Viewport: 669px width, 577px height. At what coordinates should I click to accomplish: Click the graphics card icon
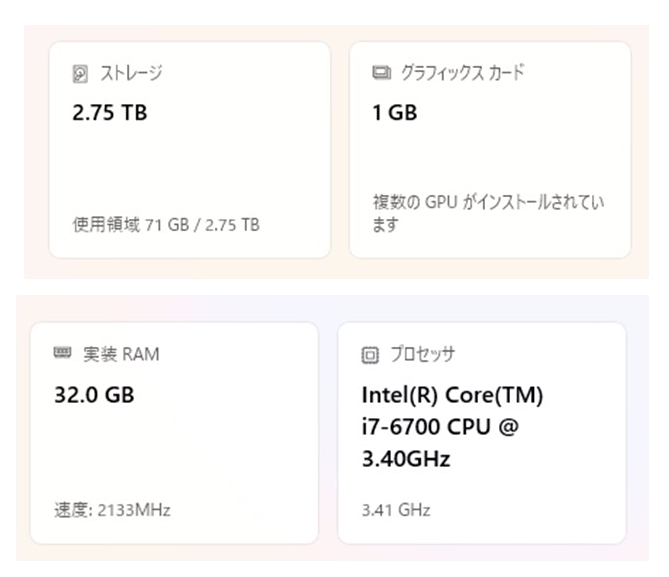pyautogui.click(x=380, y=73)
